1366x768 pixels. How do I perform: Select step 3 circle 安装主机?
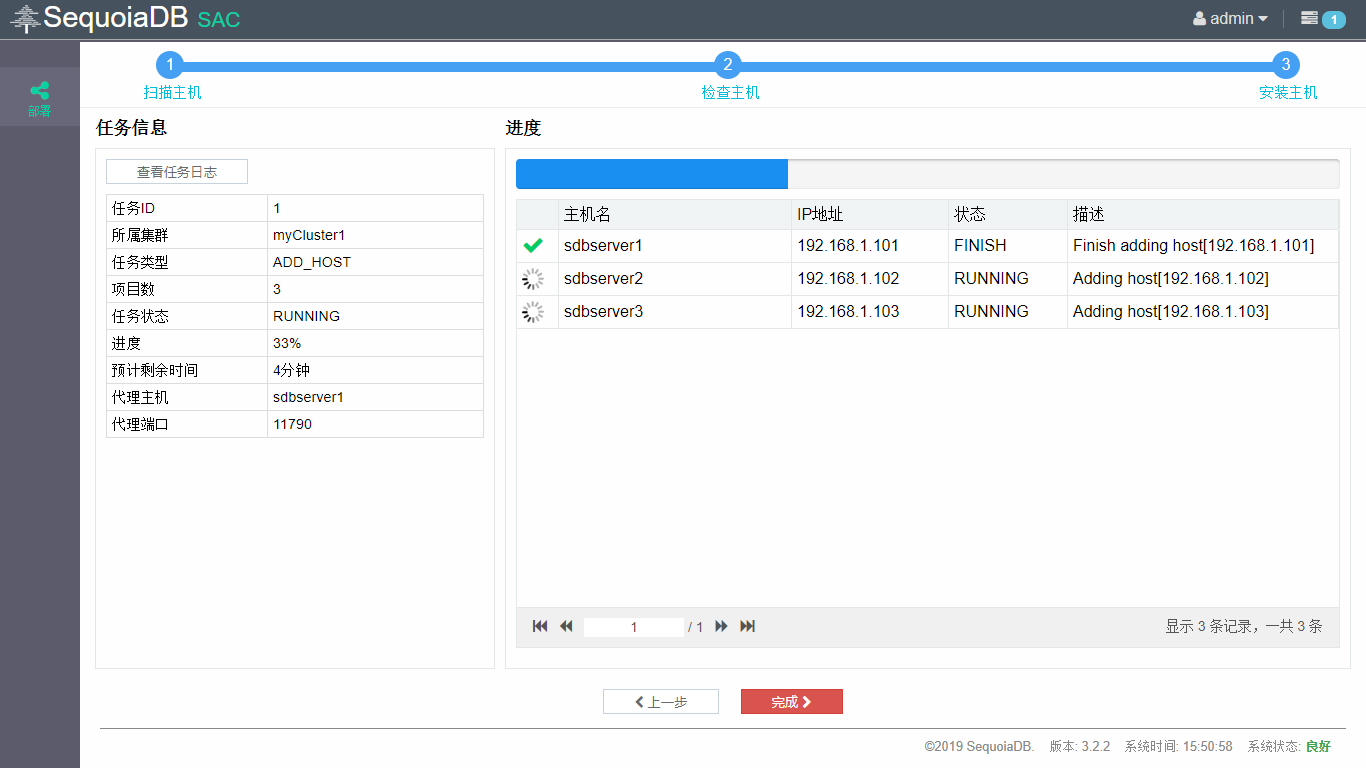point(1286,65)
